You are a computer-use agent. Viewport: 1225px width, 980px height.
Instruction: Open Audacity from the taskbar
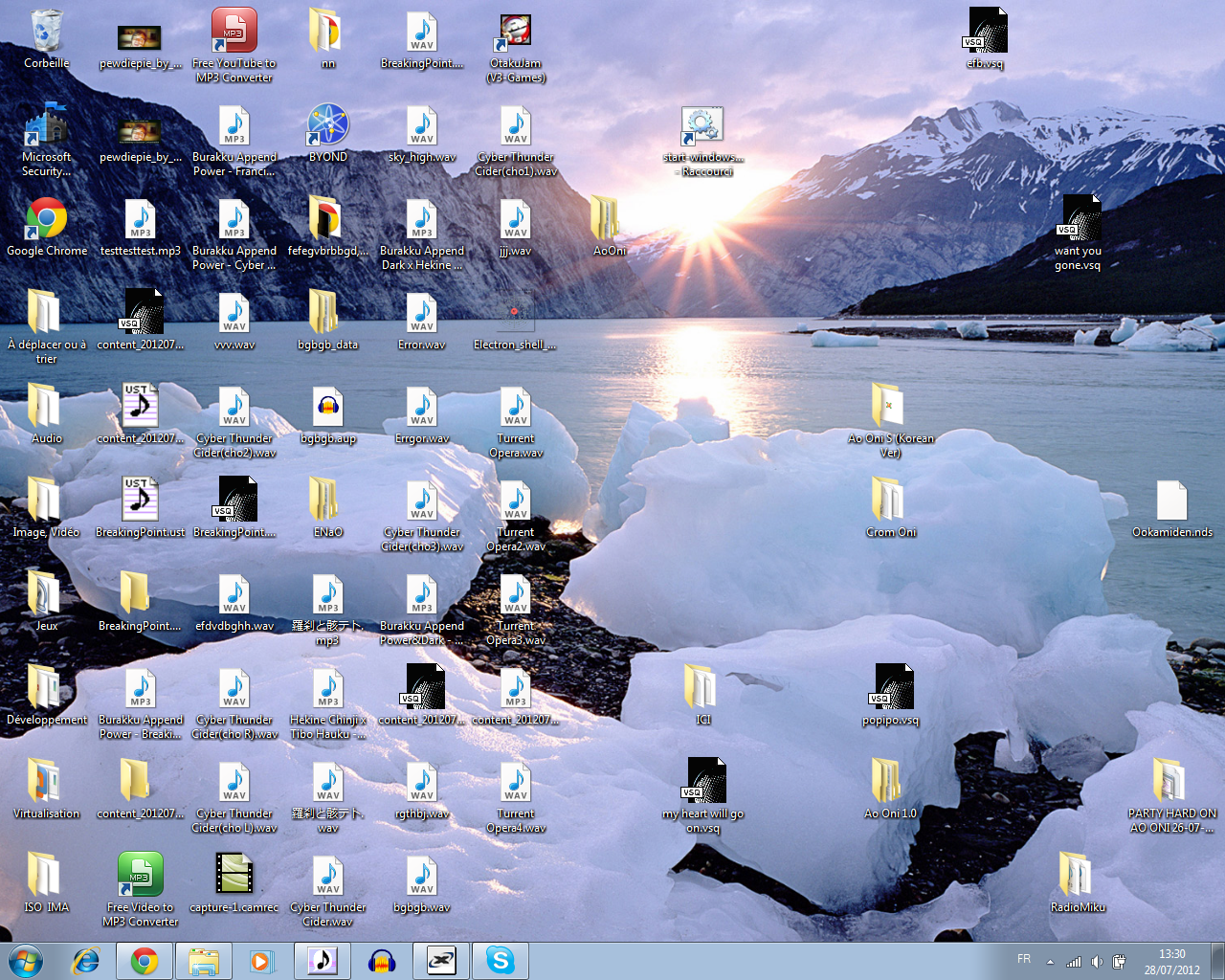[x=382, y=960]
